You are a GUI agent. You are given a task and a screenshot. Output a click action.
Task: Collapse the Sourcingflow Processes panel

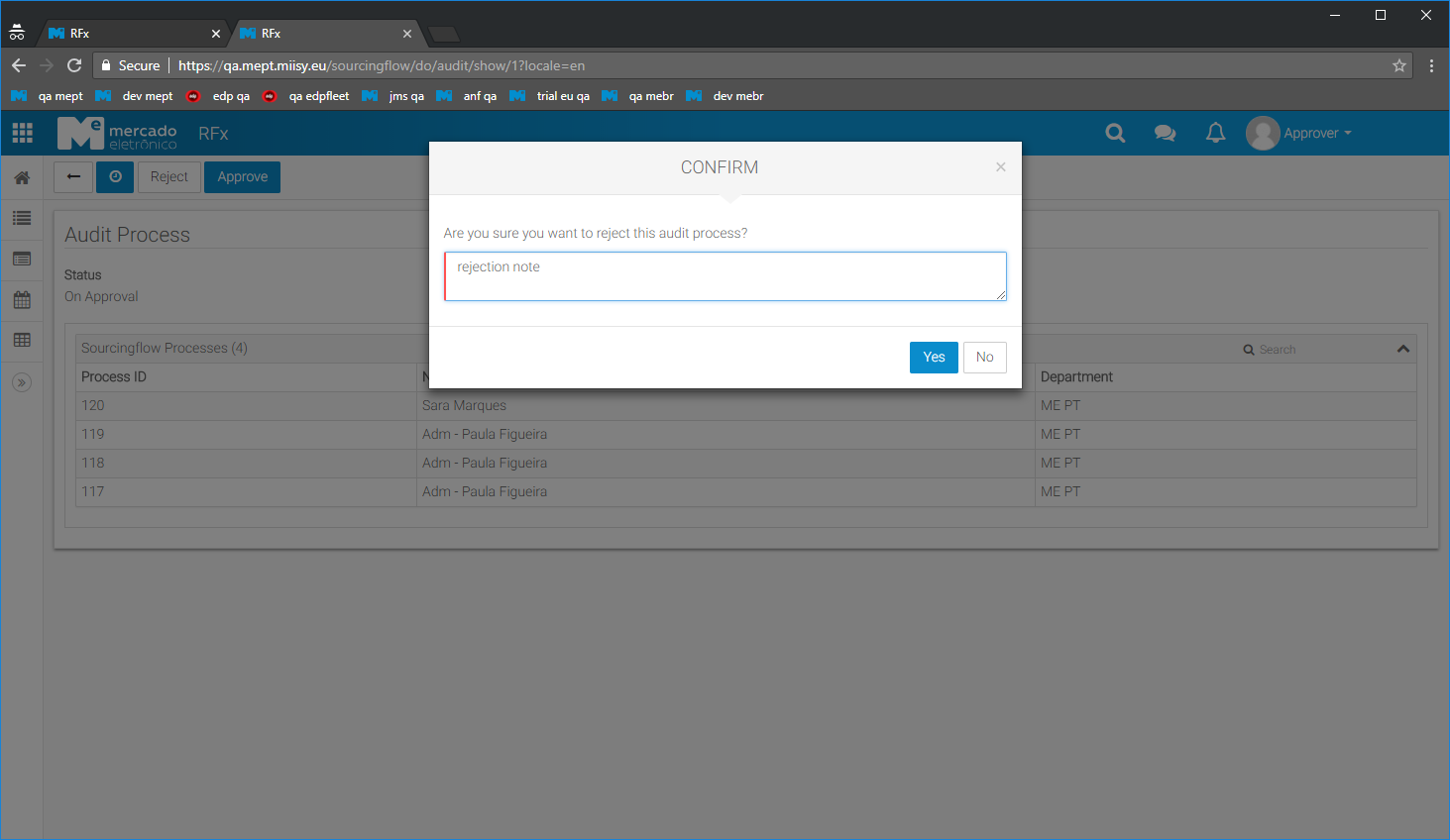(x=1402, y=349)
